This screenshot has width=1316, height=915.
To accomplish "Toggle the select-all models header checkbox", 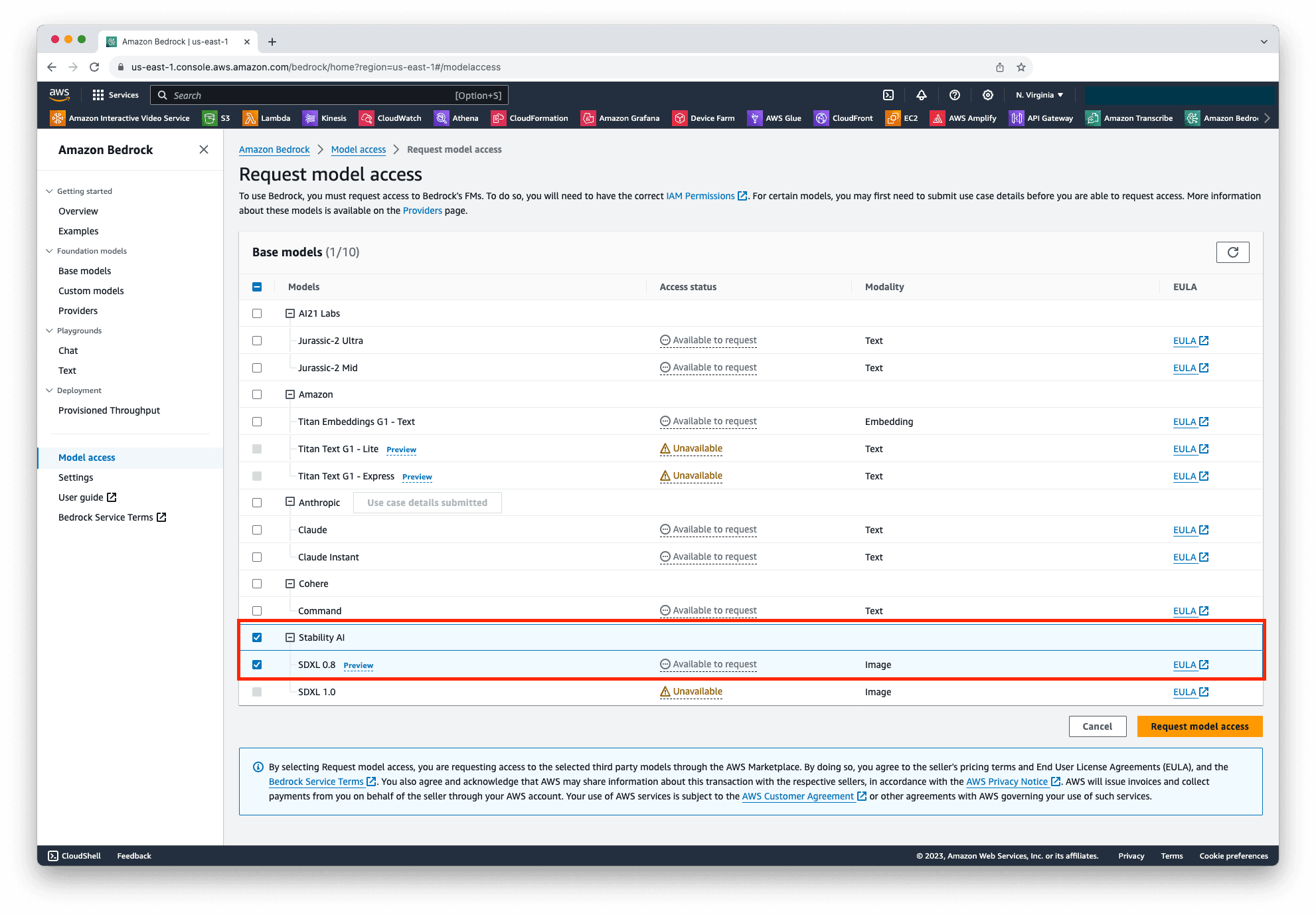I will click(x=257, y=287).
